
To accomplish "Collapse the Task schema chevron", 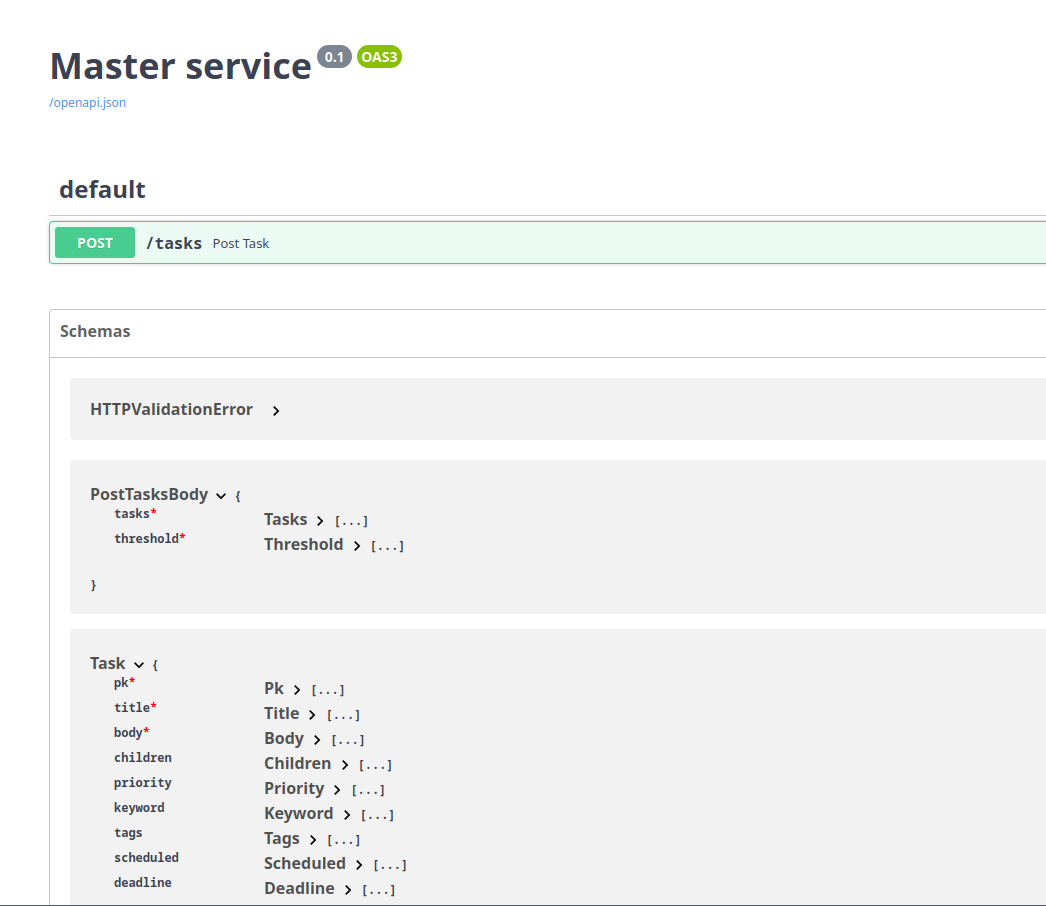I will click(x=139, y=664).
